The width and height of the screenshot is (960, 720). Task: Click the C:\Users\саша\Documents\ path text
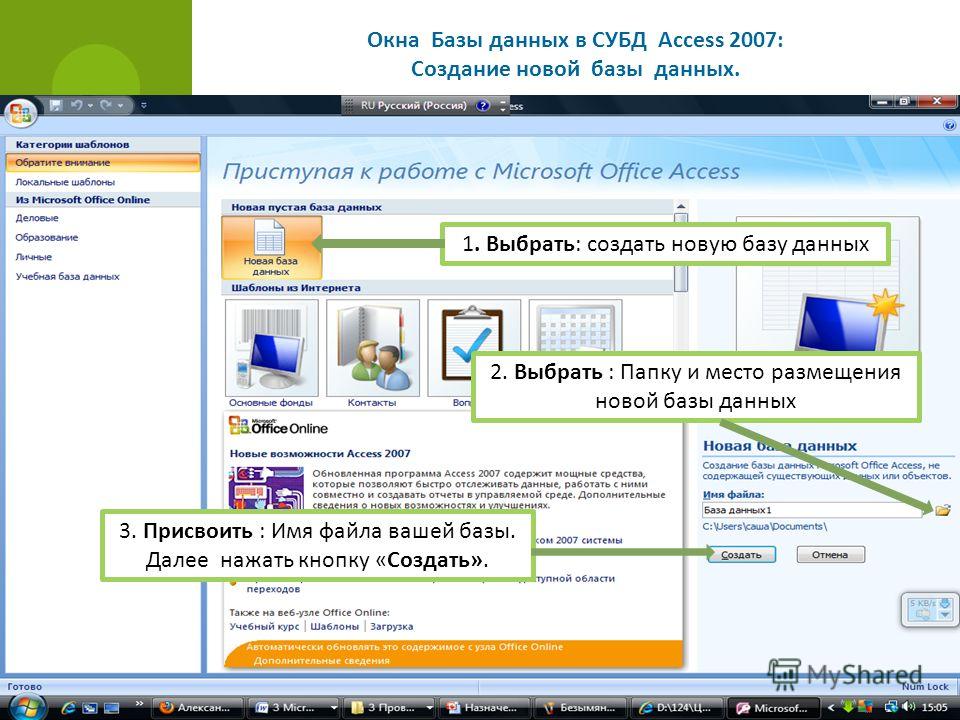pyautogui.click(x=765, y=527)
